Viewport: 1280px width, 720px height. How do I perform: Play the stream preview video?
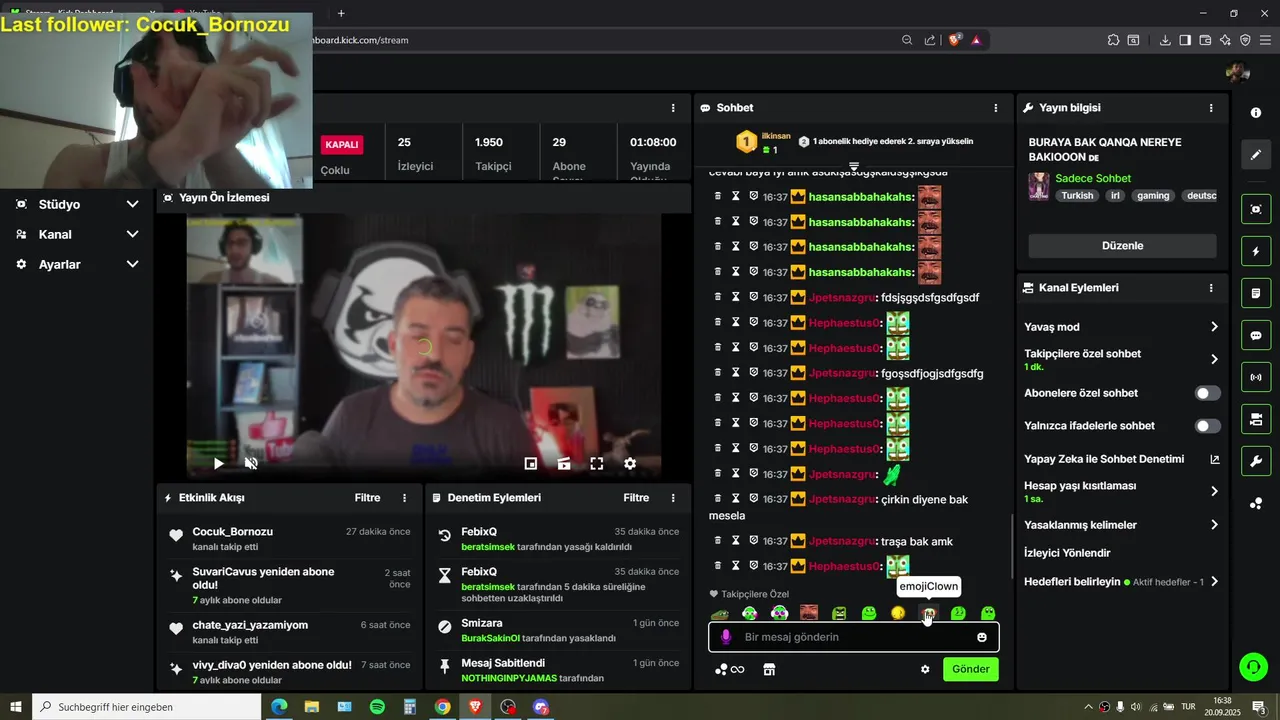[218, 463]
